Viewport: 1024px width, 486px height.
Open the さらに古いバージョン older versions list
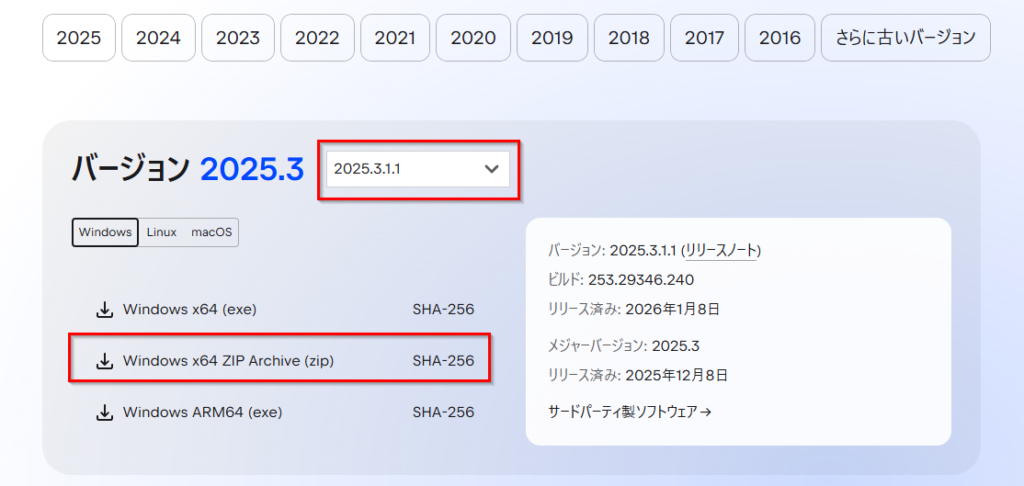point(905,38)
